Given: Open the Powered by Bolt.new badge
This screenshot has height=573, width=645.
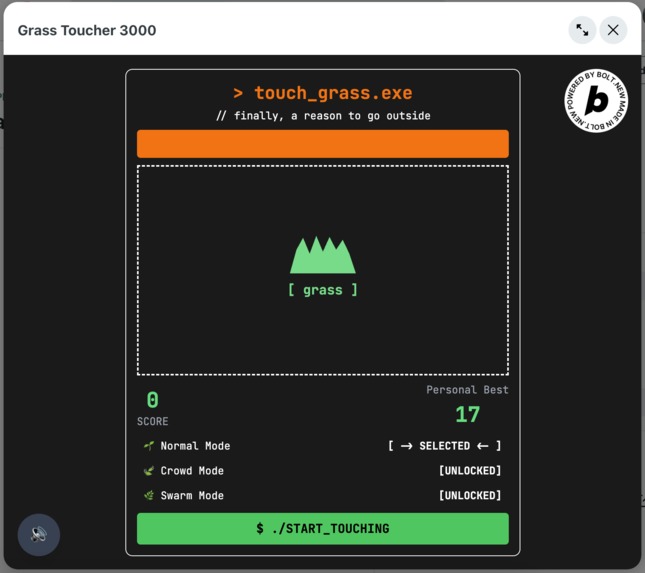Looking at the screenshot, I should pyautogui.click(x=596, y=101).
